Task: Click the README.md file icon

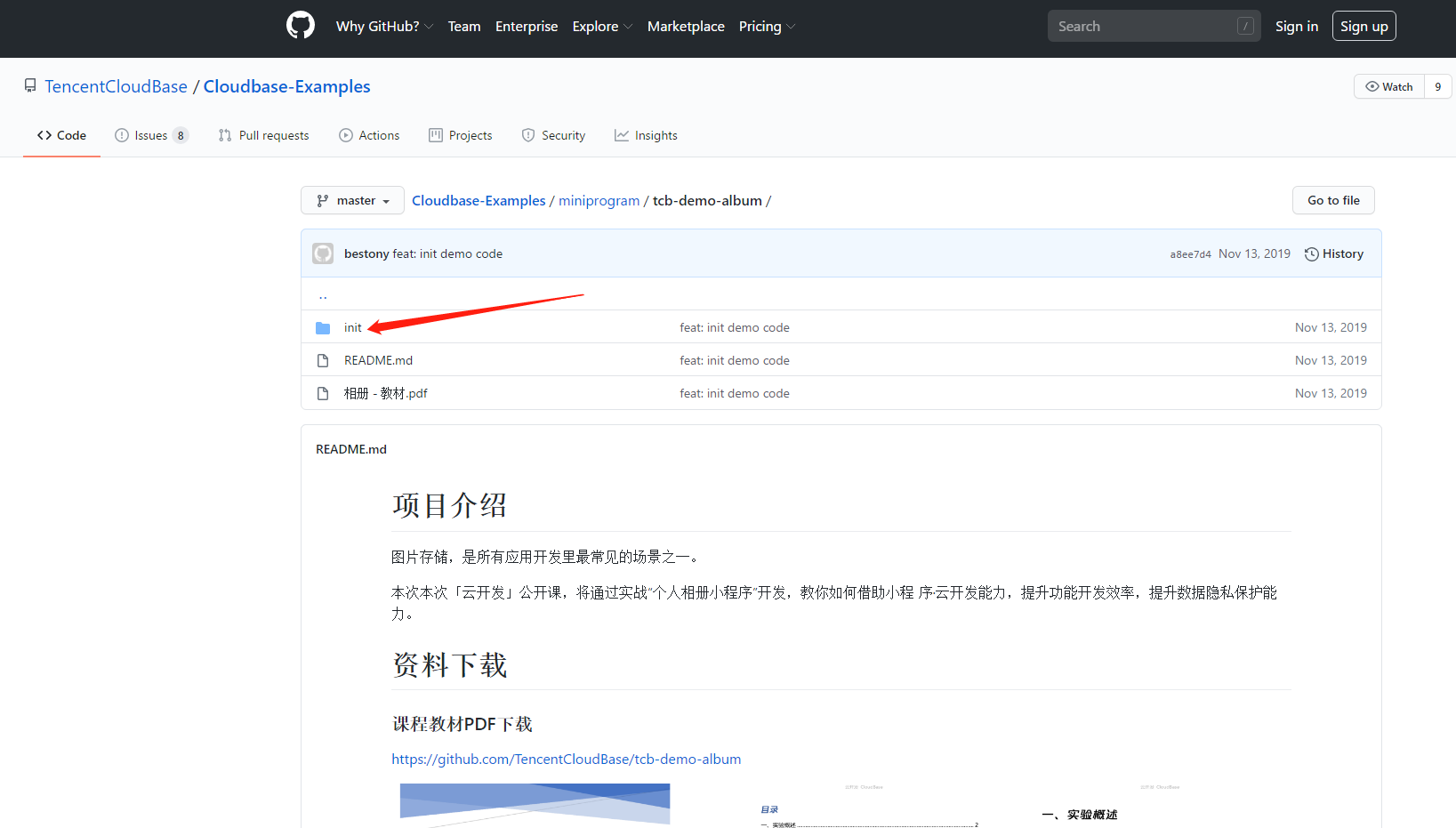Action: [x=323, y=360]
